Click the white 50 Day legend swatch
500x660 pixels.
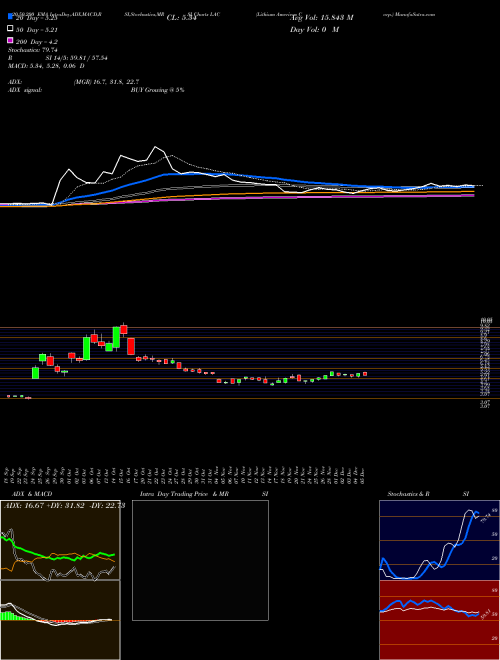(x=10, y=29)
